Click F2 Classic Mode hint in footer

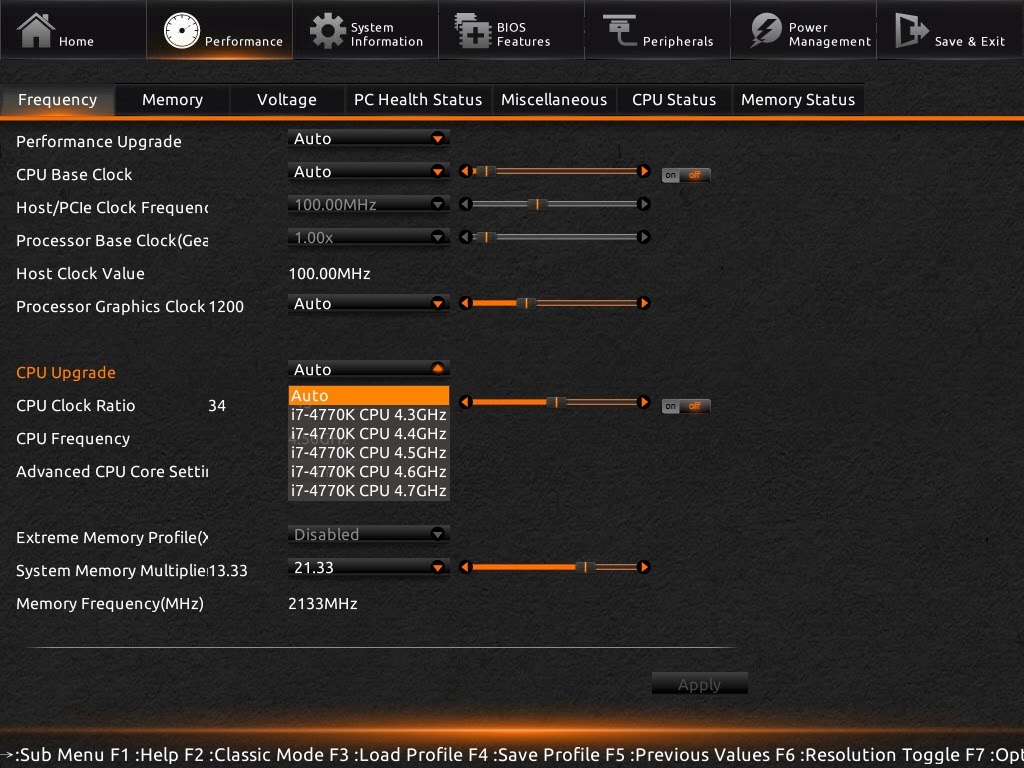click(254, 754)
